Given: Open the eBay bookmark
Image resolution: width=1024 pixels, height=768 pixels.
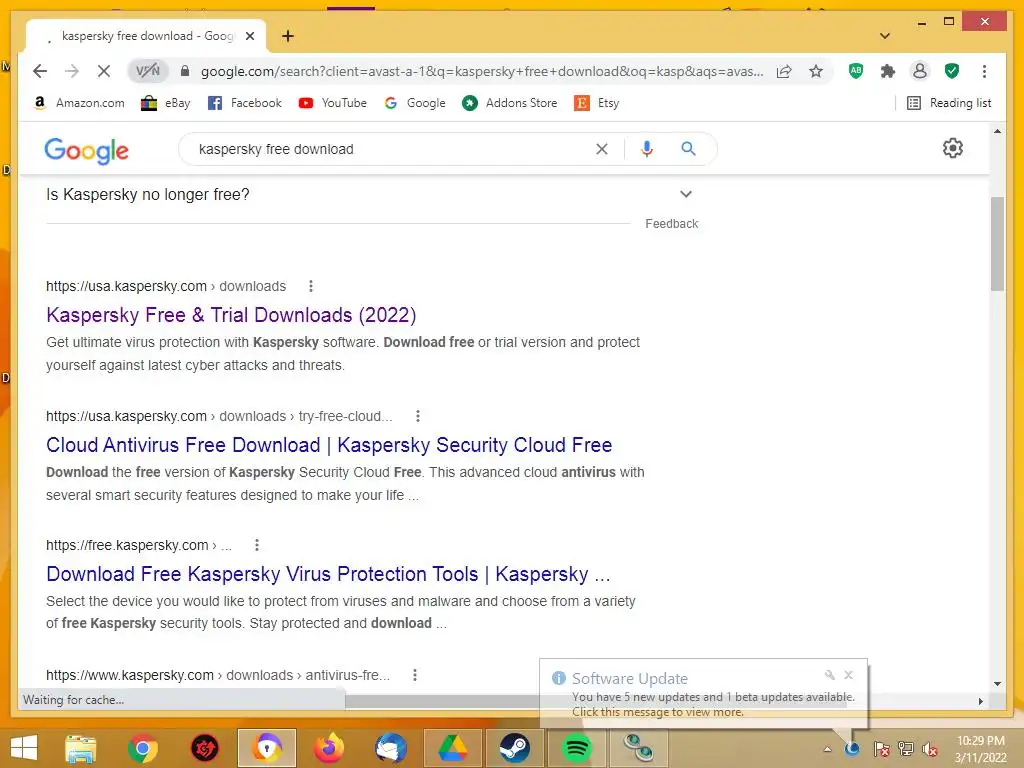Looking at the screenshot, I should tap(166, 103).
